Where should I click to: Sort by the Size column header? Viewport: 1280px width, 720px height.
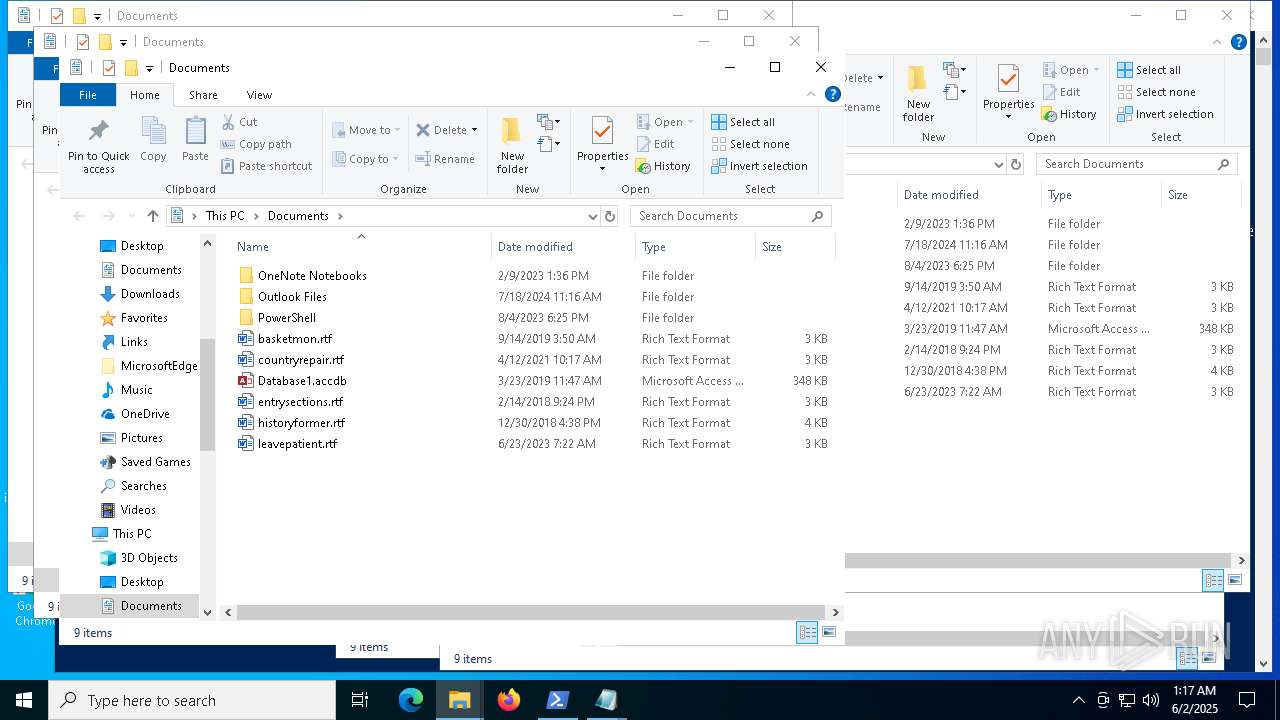point(795,246)
